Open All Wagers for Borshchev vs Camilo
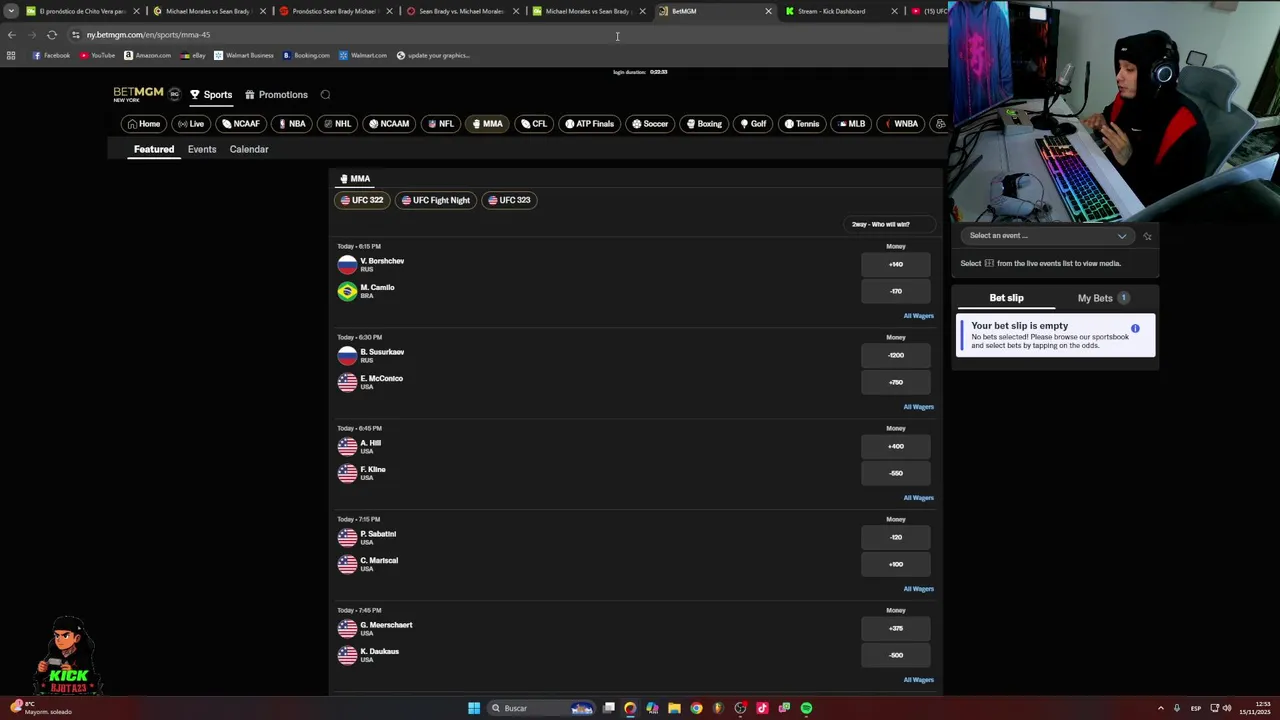1280x720 pixels. click(x=918, y=316)
